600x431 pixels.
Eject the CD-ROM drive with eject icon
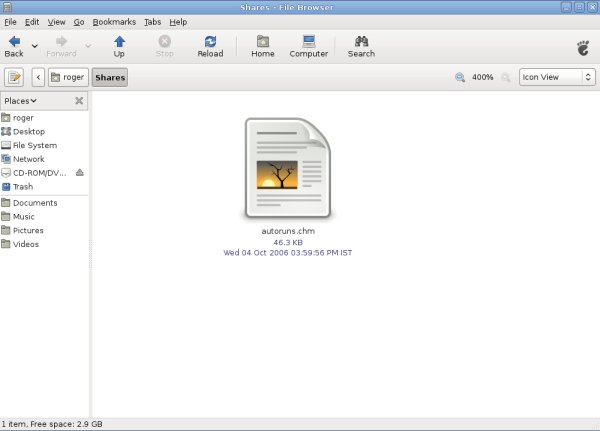point(80,173)
